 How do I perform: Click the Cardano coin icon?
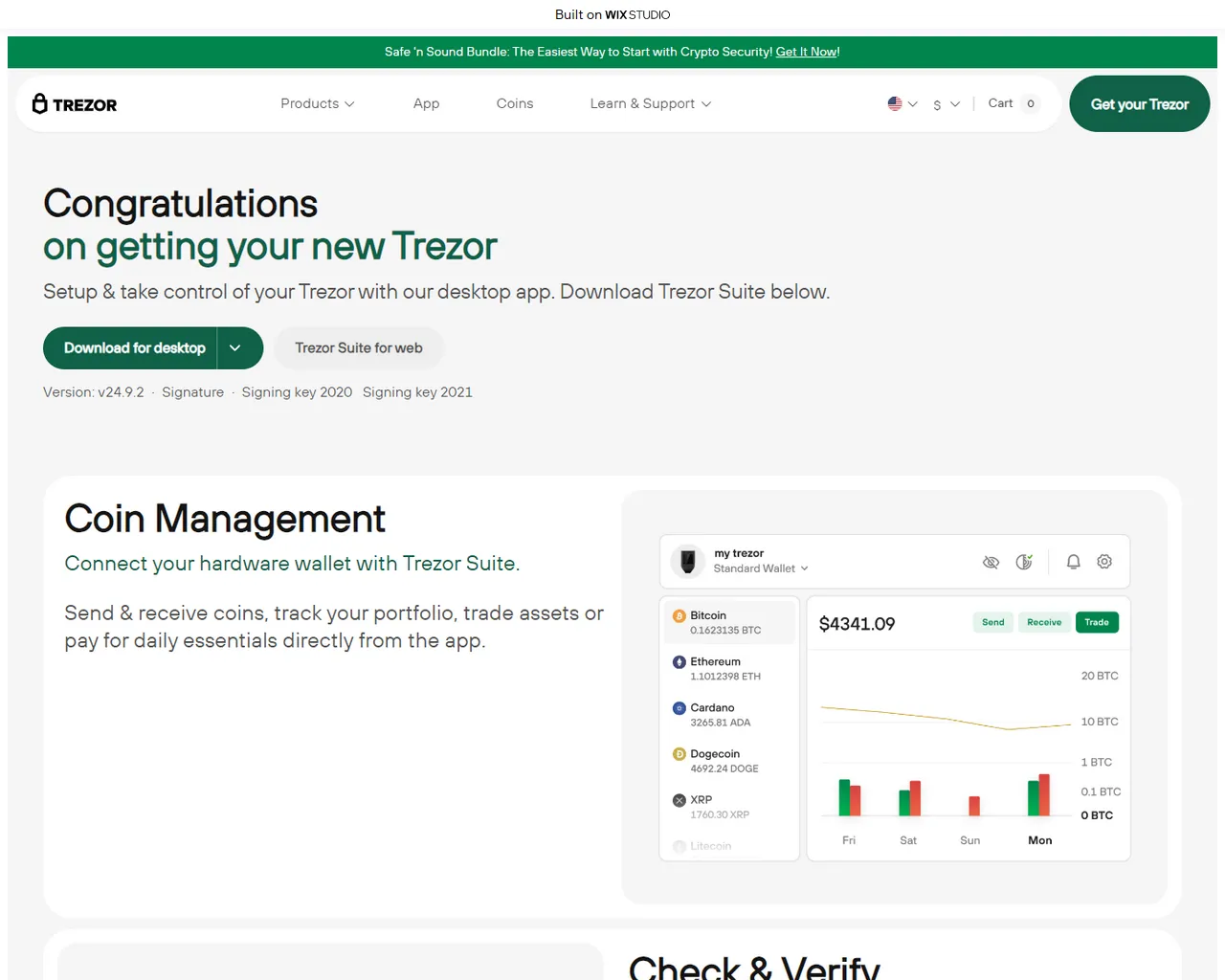click(679, 708)
